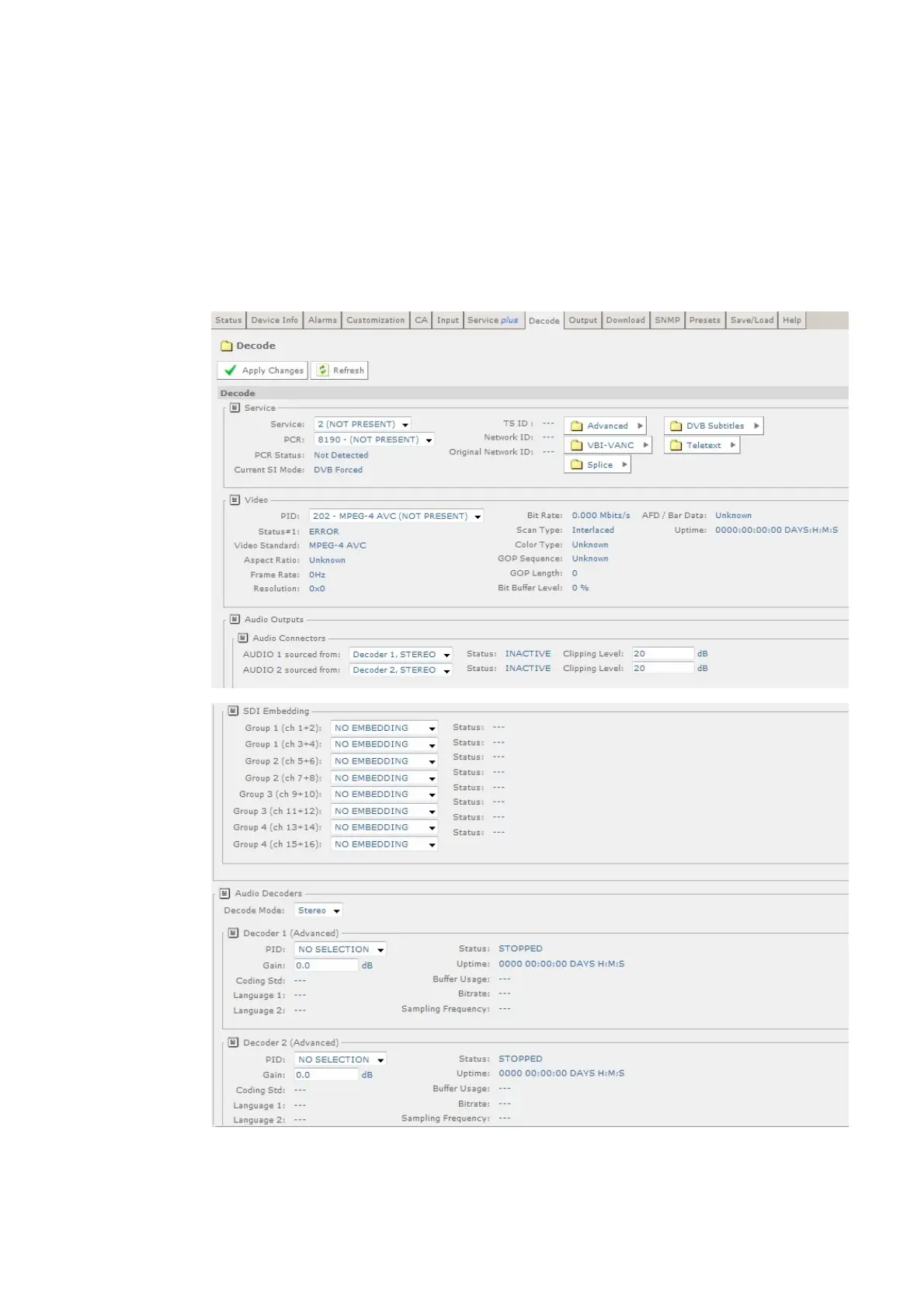The width and height of the screenshot is (924, 1308).
Task: Collapse the Audio Decoders section
Action: coord(225,893)
